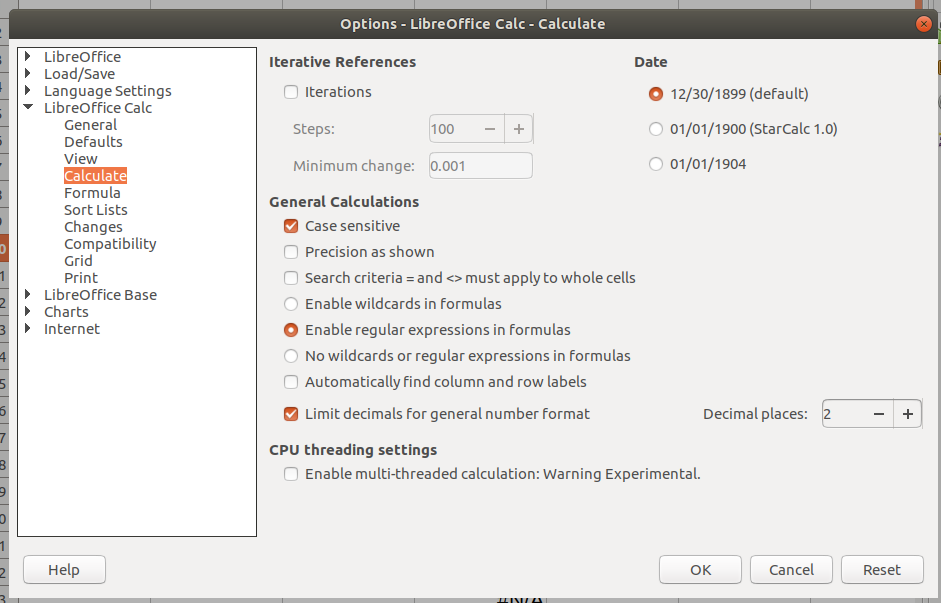Open the Compatibility options page
Screen dimensions: 941x603
[x=110, y=244]
